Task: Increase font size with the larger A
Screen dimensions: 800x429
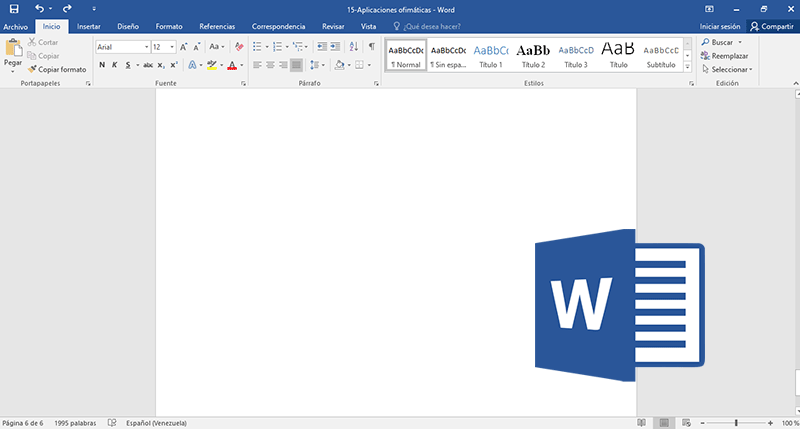Action: click(184, 47)
